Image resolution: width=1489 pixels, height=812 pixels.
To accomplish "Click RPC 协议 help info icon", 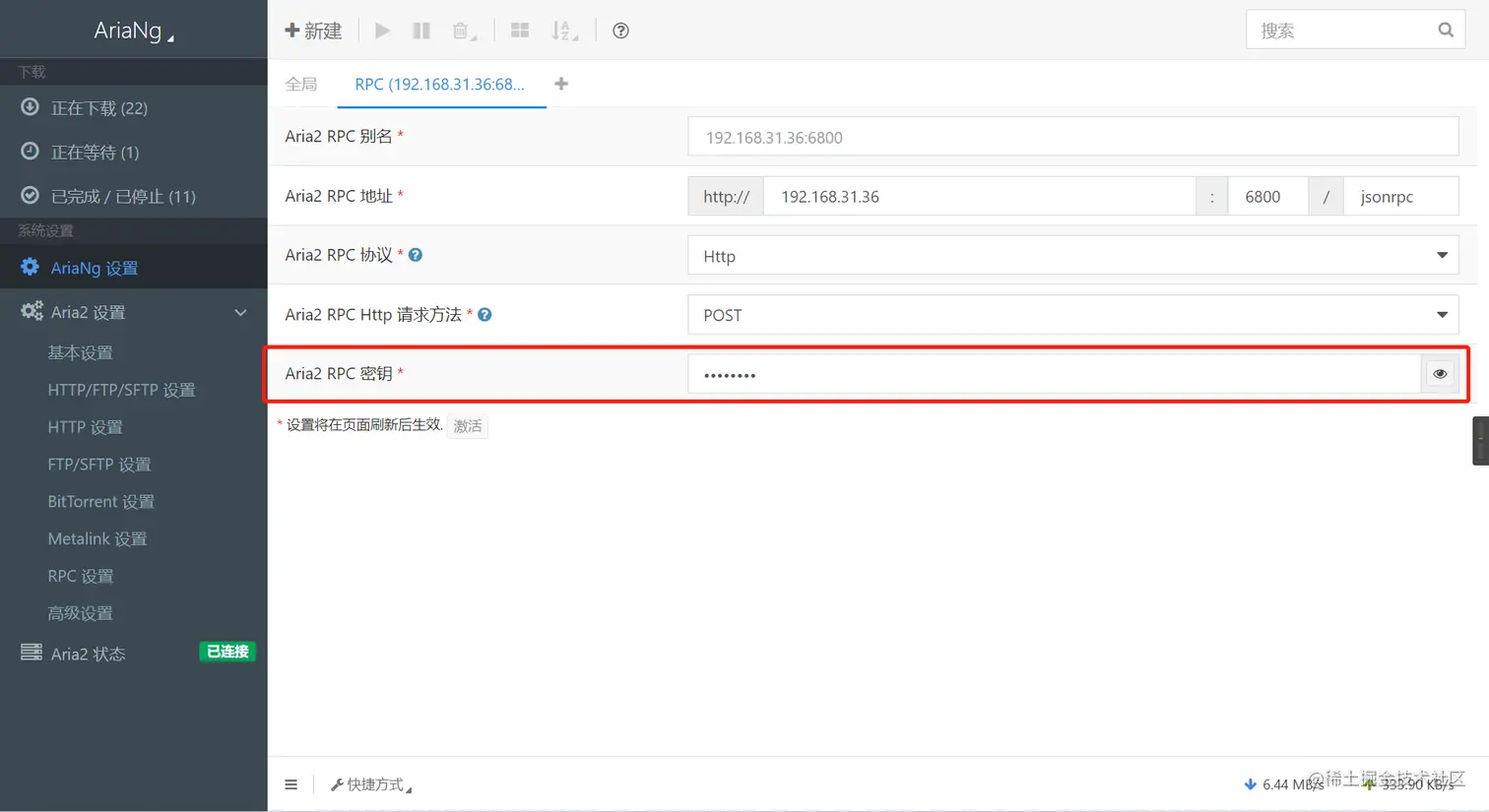I will pyautogui.click(x=416, y=255).
